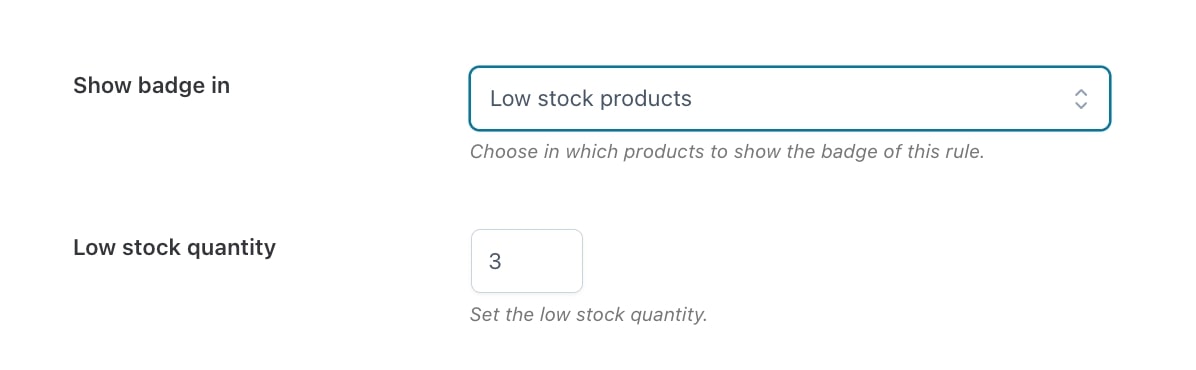Click empty area right of number 3
This screenshot has height=370, width=1196.
[543, 262]
